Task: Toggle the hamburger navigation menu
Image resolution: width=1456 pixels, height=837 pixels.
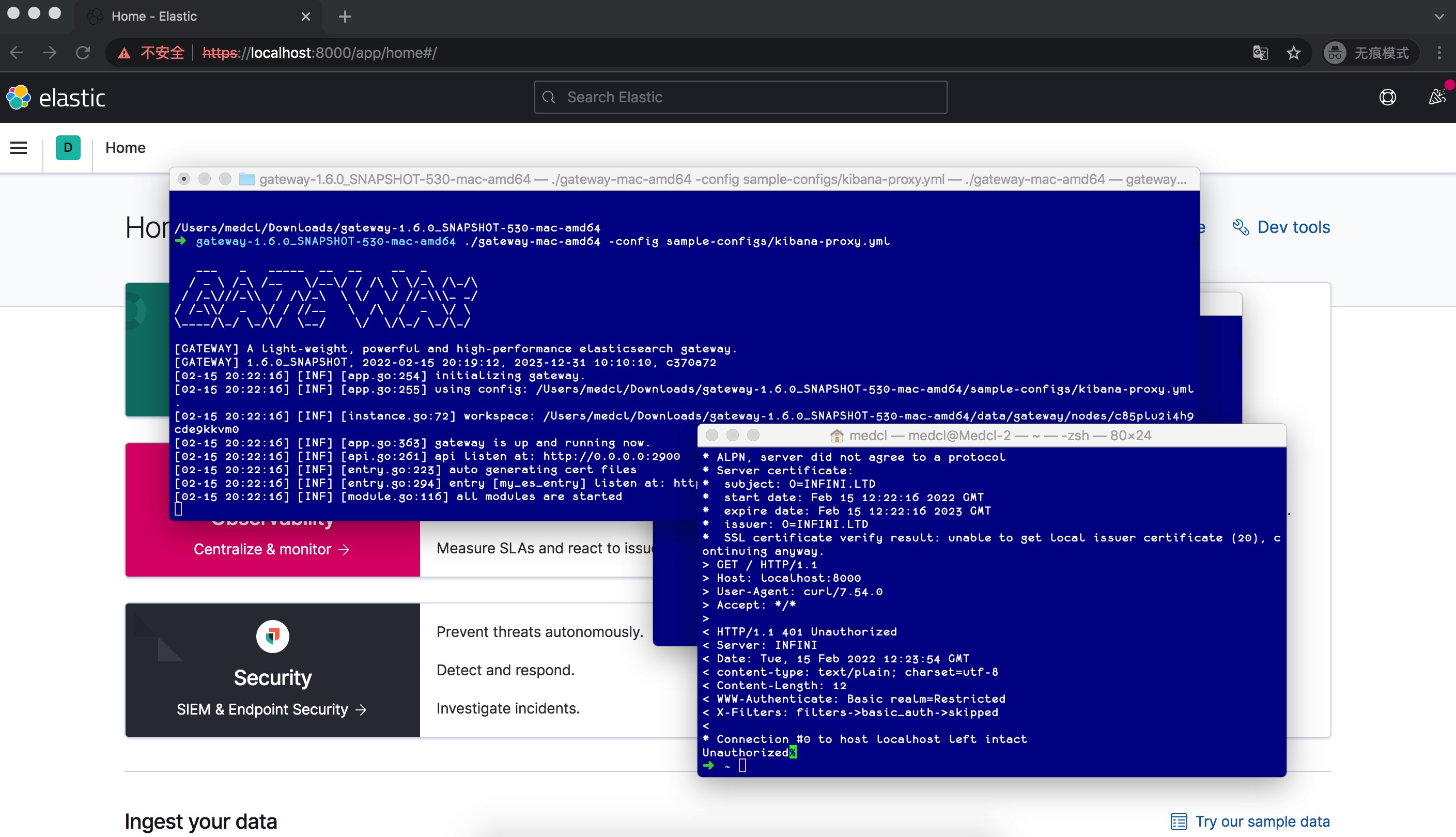Action: pos(19,148)
